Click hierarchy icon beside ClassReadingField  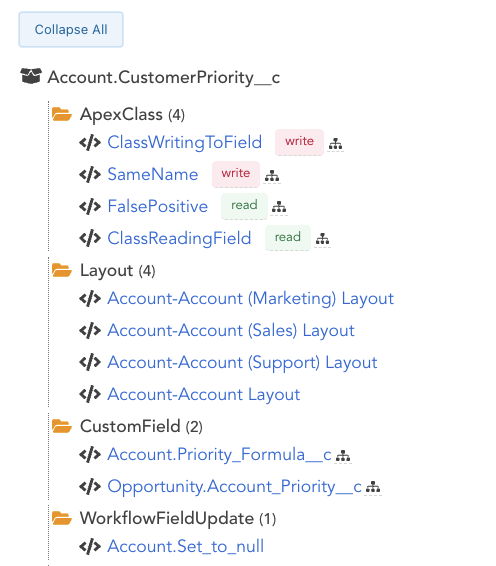tap(322, 239)
